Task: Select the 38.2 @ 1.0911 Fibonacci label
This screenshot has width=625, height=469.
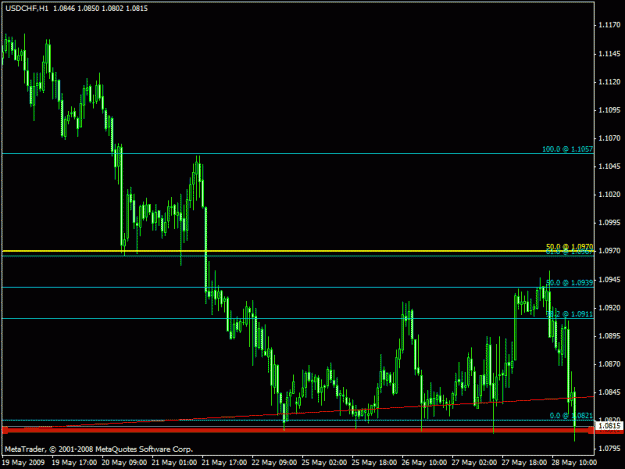Action: coord(570,314)
